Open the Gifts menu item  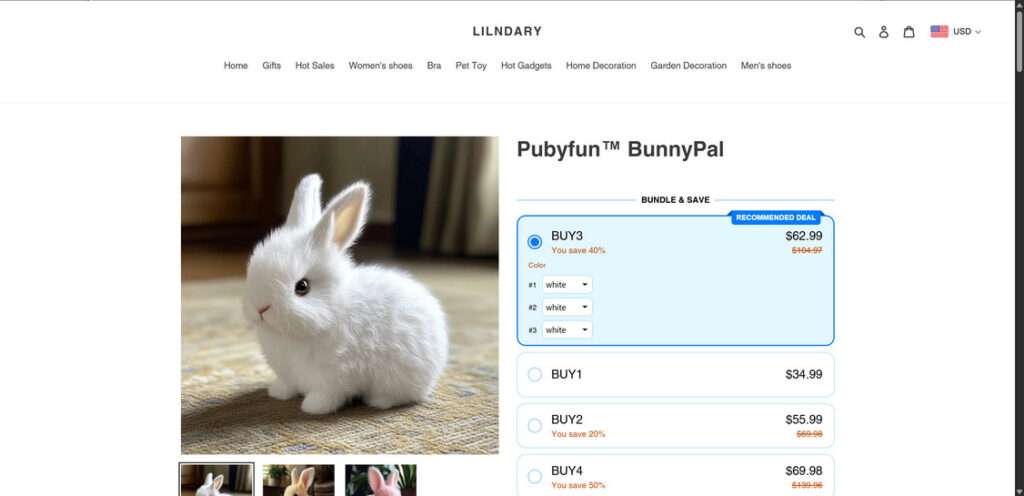(272, 65)
